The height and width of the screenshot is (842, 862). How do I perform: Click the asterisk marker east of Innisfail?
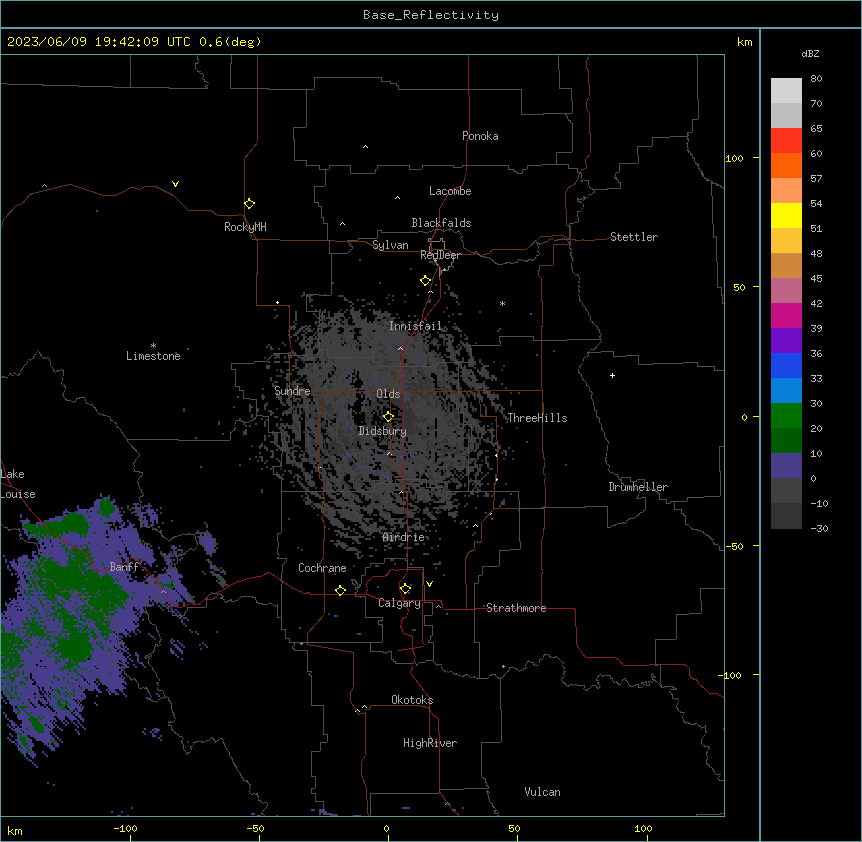pyautogui.click(x=502, y=303)
